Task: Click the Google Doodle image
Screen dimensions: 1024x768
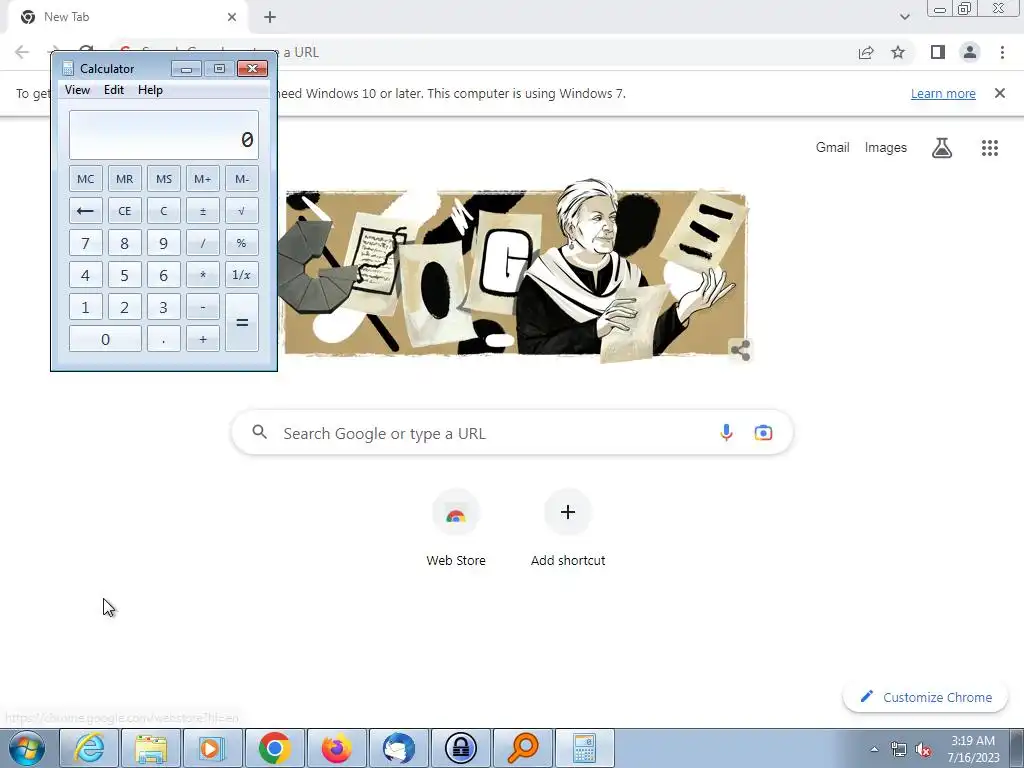Action: pos(515,273)
